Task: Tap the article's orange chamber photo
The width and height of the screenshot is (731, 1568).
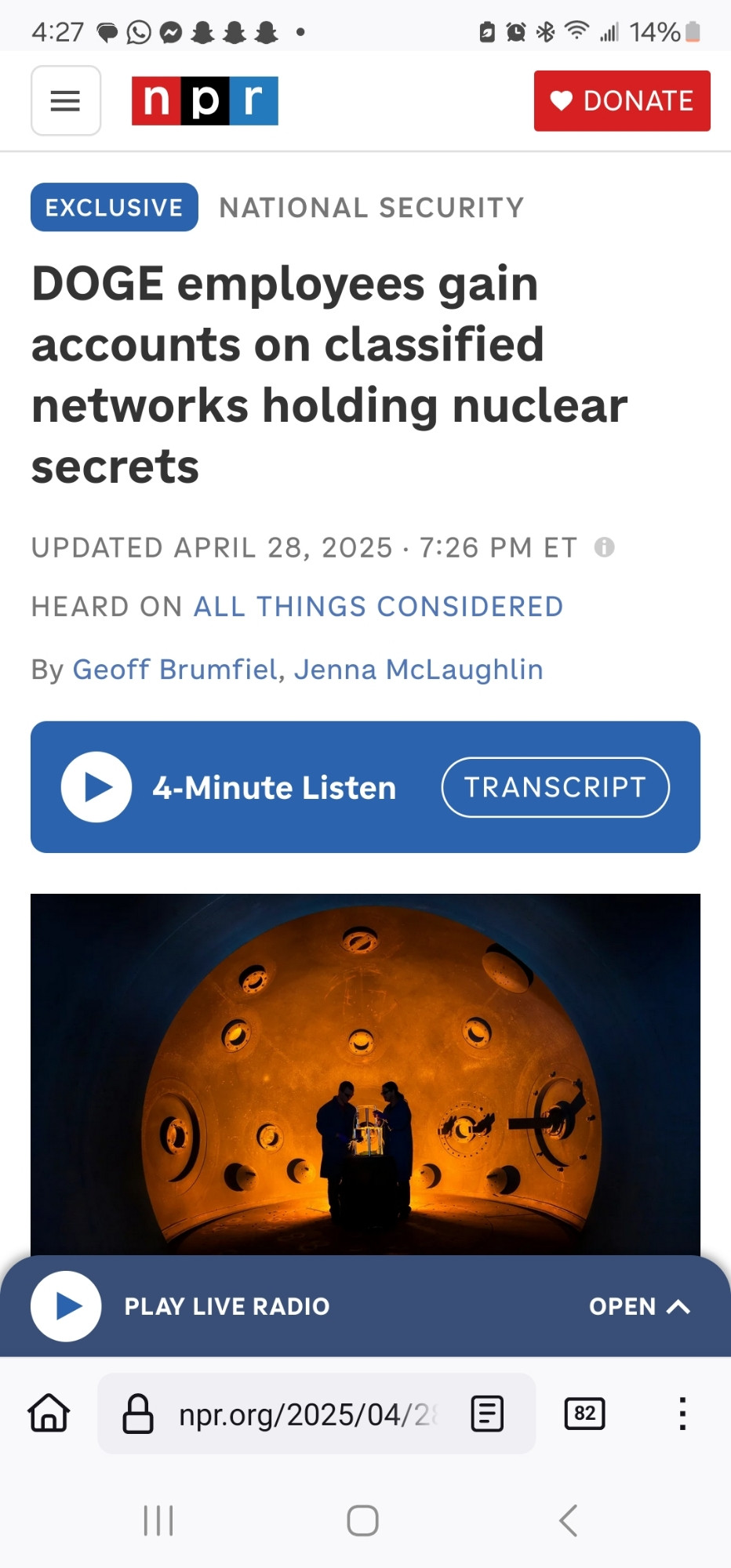Action: click(365, 1074)
